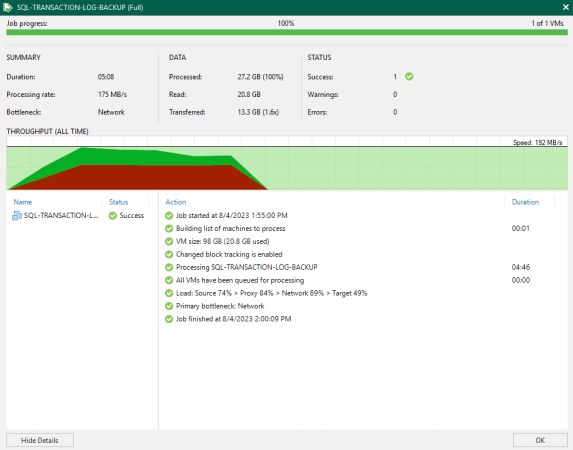Select 'All VMs have been queued for processing' entry
This screenshot has width=573, height=450.
click(240, 280)
